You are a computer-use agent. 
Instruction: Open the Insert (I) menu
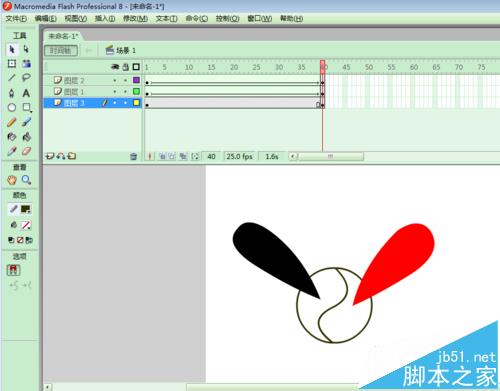pos(105,19)
